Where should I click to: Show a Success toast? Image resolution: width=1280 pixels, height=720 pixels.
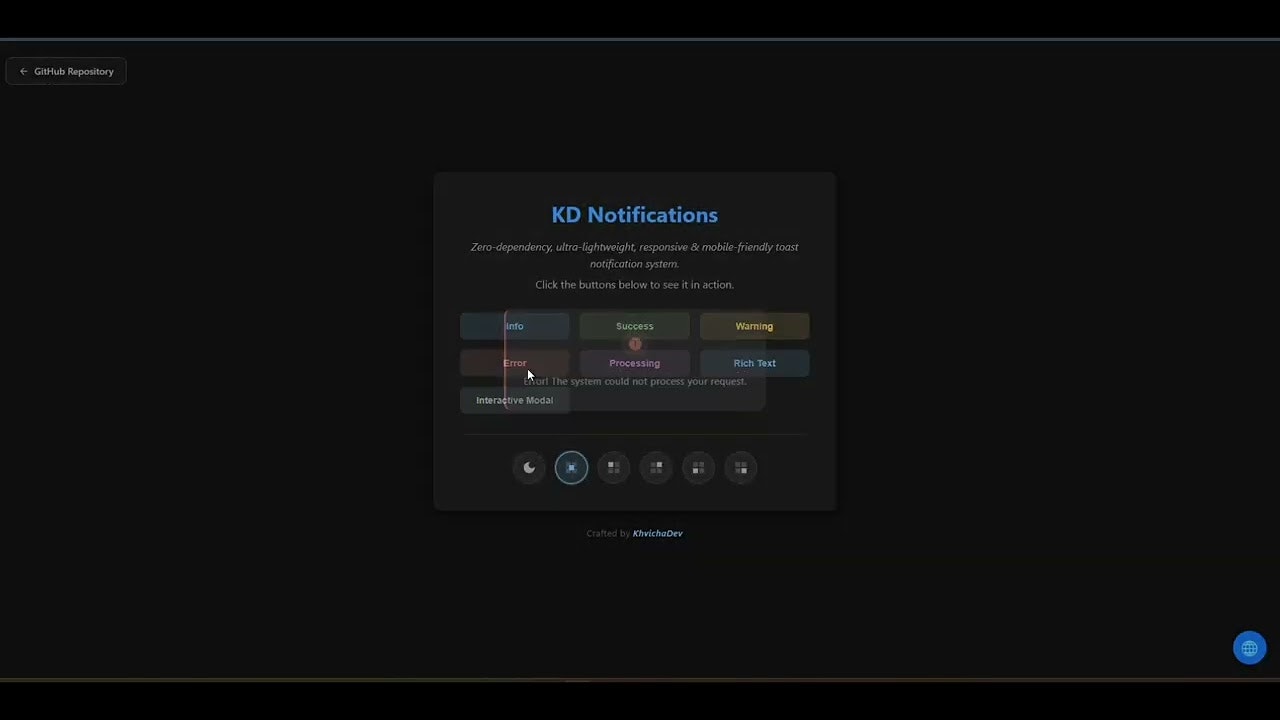coord(634,325)
